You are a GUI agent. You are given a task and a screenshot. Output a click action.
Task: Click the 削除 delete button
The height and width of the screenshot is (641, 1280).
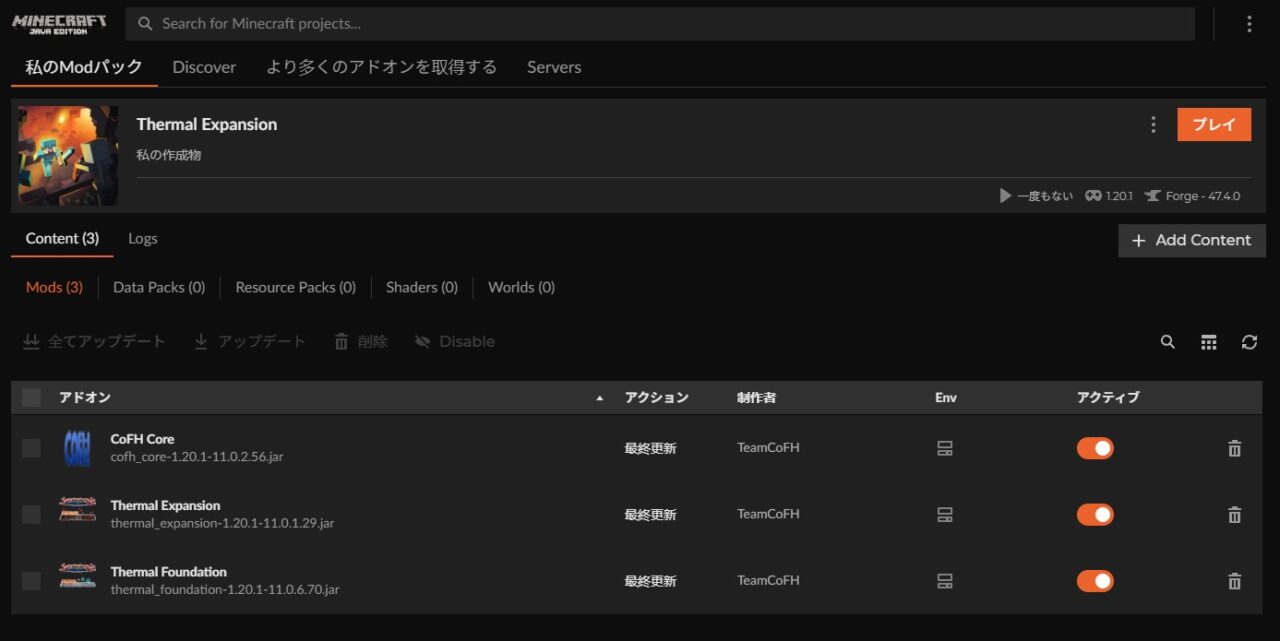360,342
